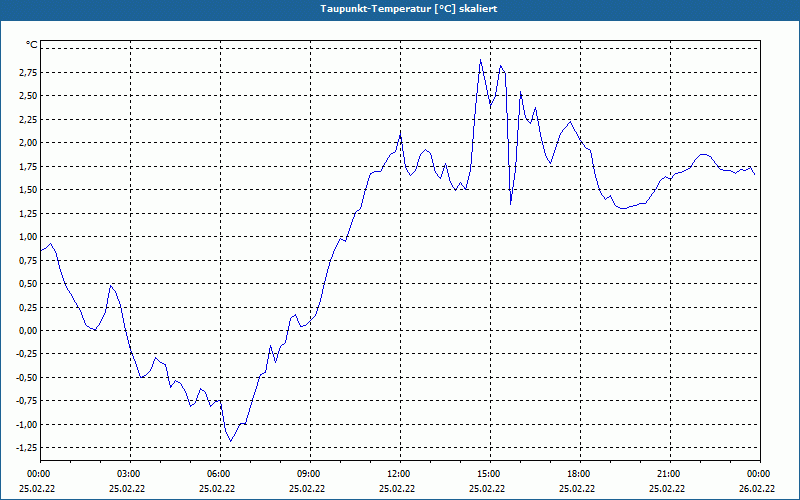Click the -0,50 y-axis label
This screenshot has height=500, width=800.
click(27, 378)
